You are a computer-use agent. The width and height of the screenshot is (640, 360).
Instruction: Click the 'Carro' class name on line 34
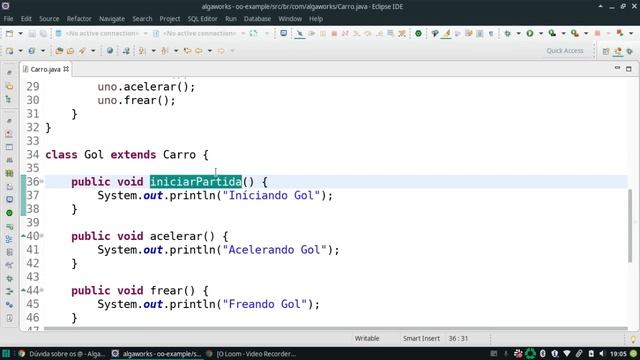click(x=179, y=155)
